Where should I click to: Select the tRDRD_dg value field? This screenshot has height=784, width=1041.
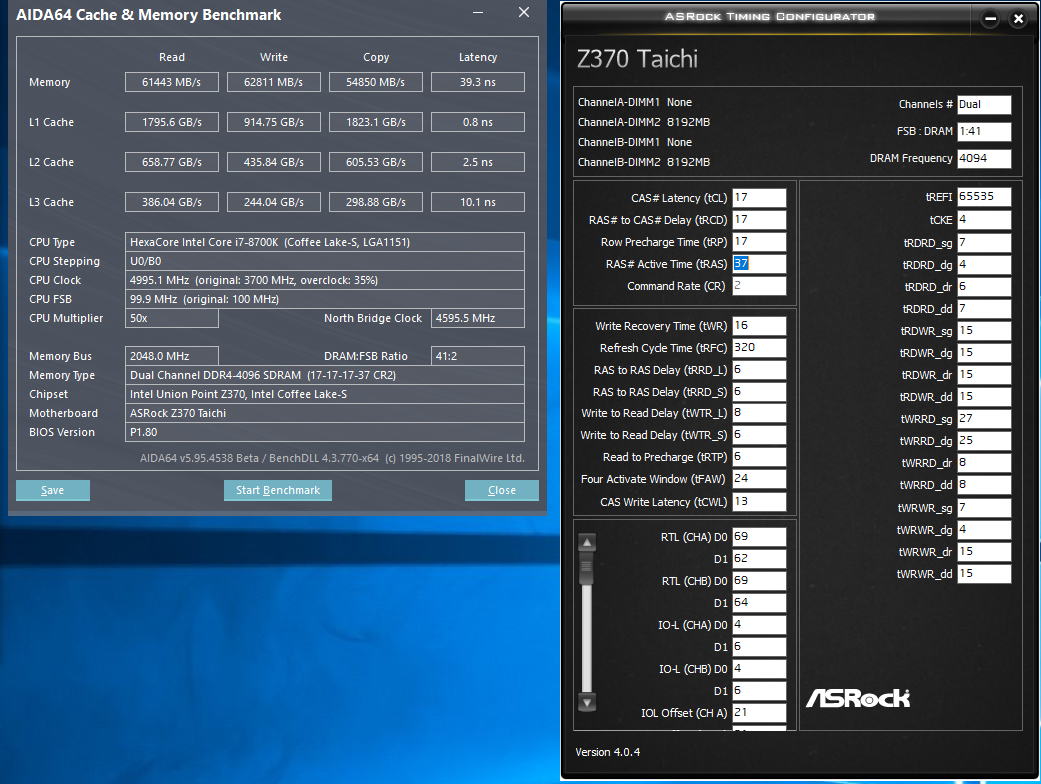pyautogui.click(x=984, y=265)
